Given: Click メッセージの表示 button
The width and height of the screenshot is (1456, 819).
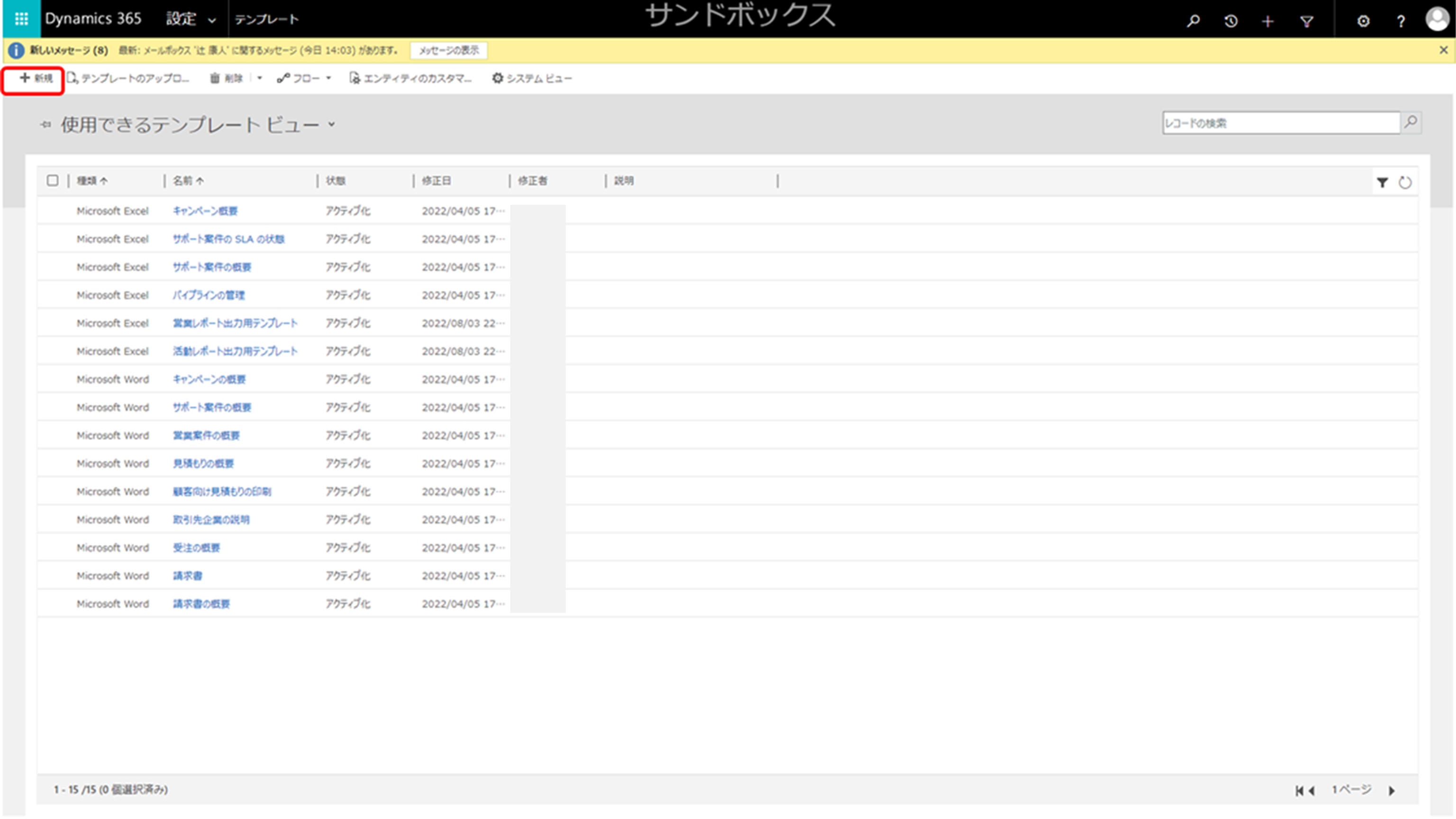Looking at the screenshot, I should tap(449, 50).
